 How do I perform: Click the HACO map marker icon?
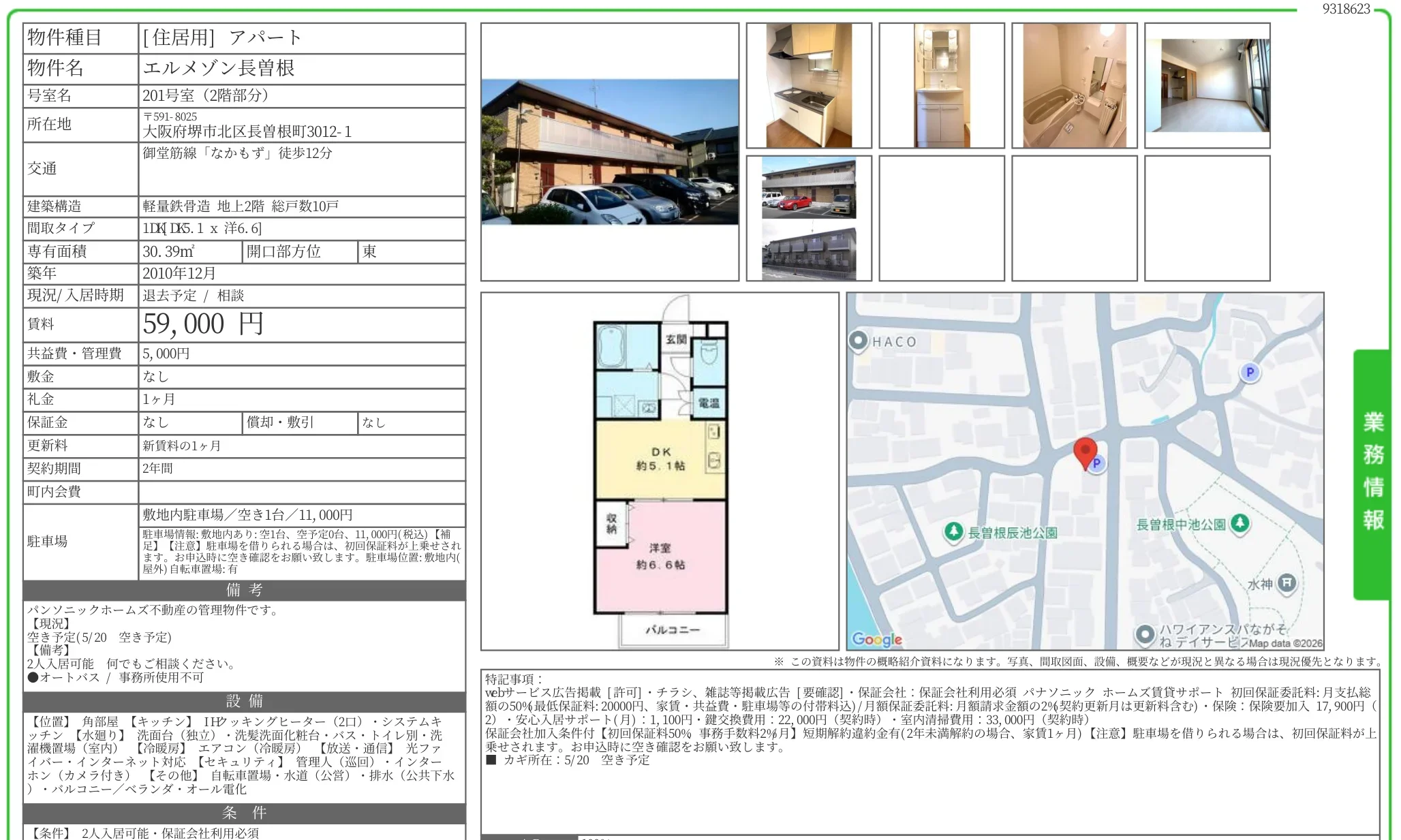click(x=859, y=340)
